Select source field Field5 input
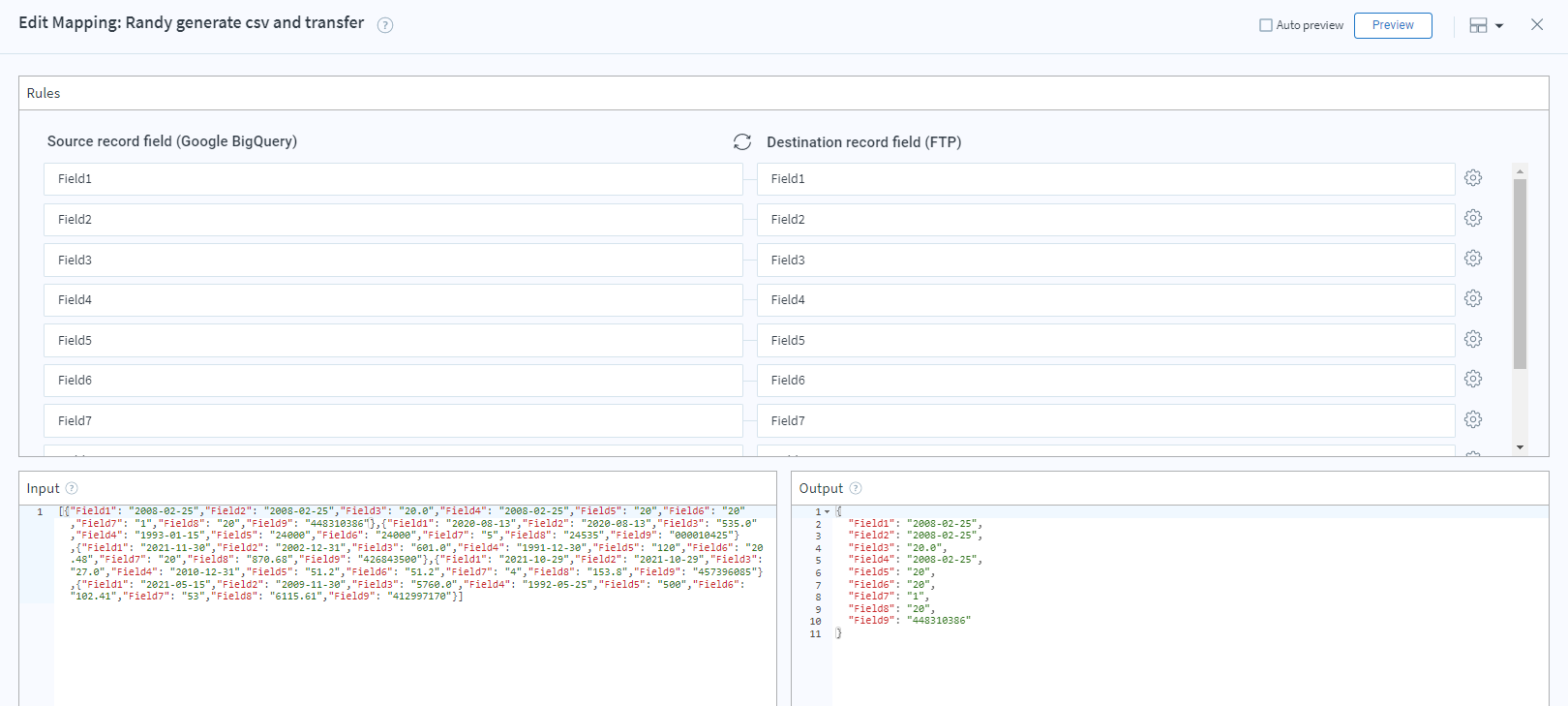1568x706 pixels. tap(393, 341)
